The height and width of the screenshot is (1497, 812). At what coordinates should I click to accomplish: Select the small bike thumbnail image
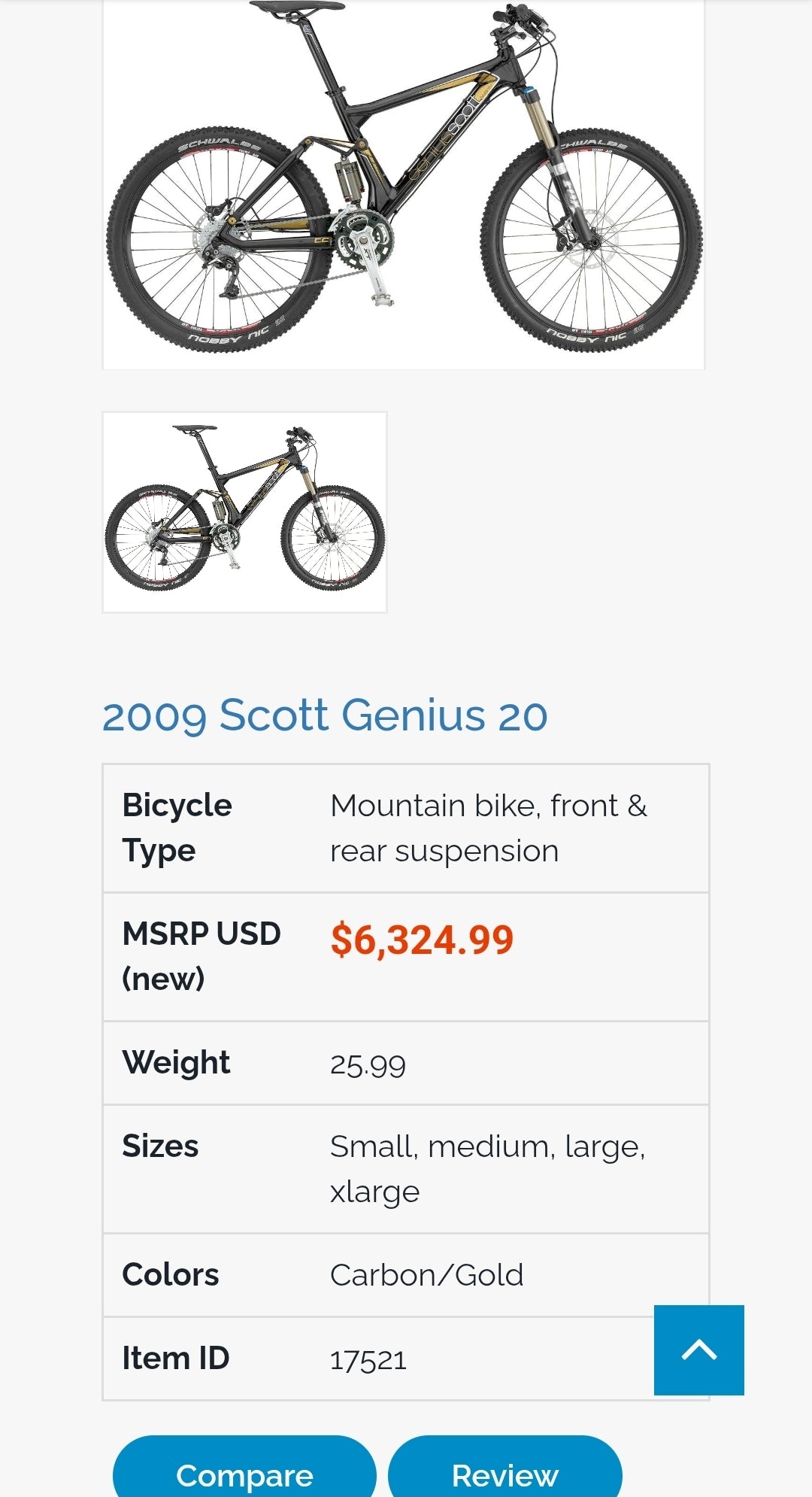pyautogui.click(x=244, y=512)
